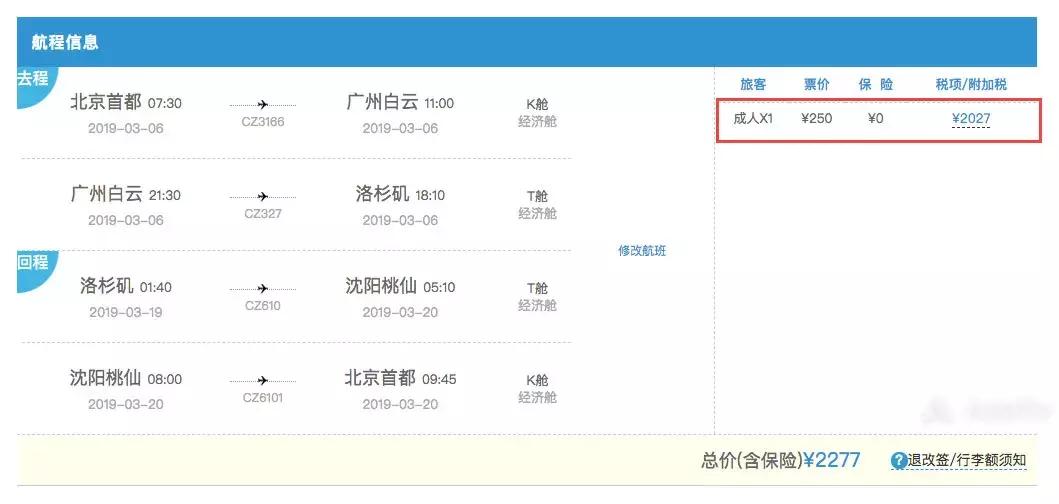Click the plane icon above CZ3166
Viewport: 1059px width, 504px height.
coord(263,104)
